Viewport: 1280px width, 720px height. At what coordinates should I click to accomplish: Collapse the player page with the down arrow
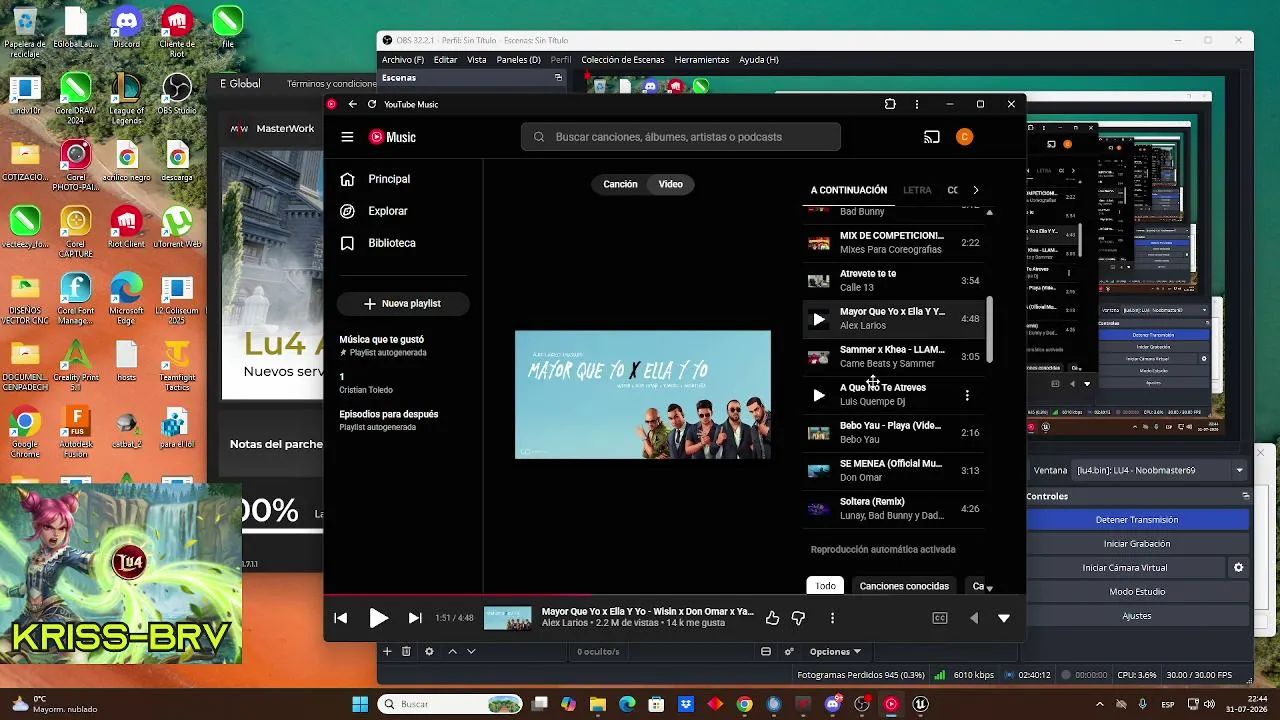tap(1004, 618)
